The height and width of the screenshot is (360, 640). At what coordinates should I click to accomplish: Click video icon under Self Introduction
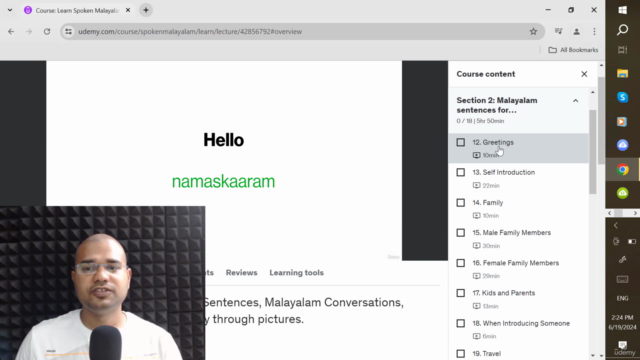coord(476,185)
